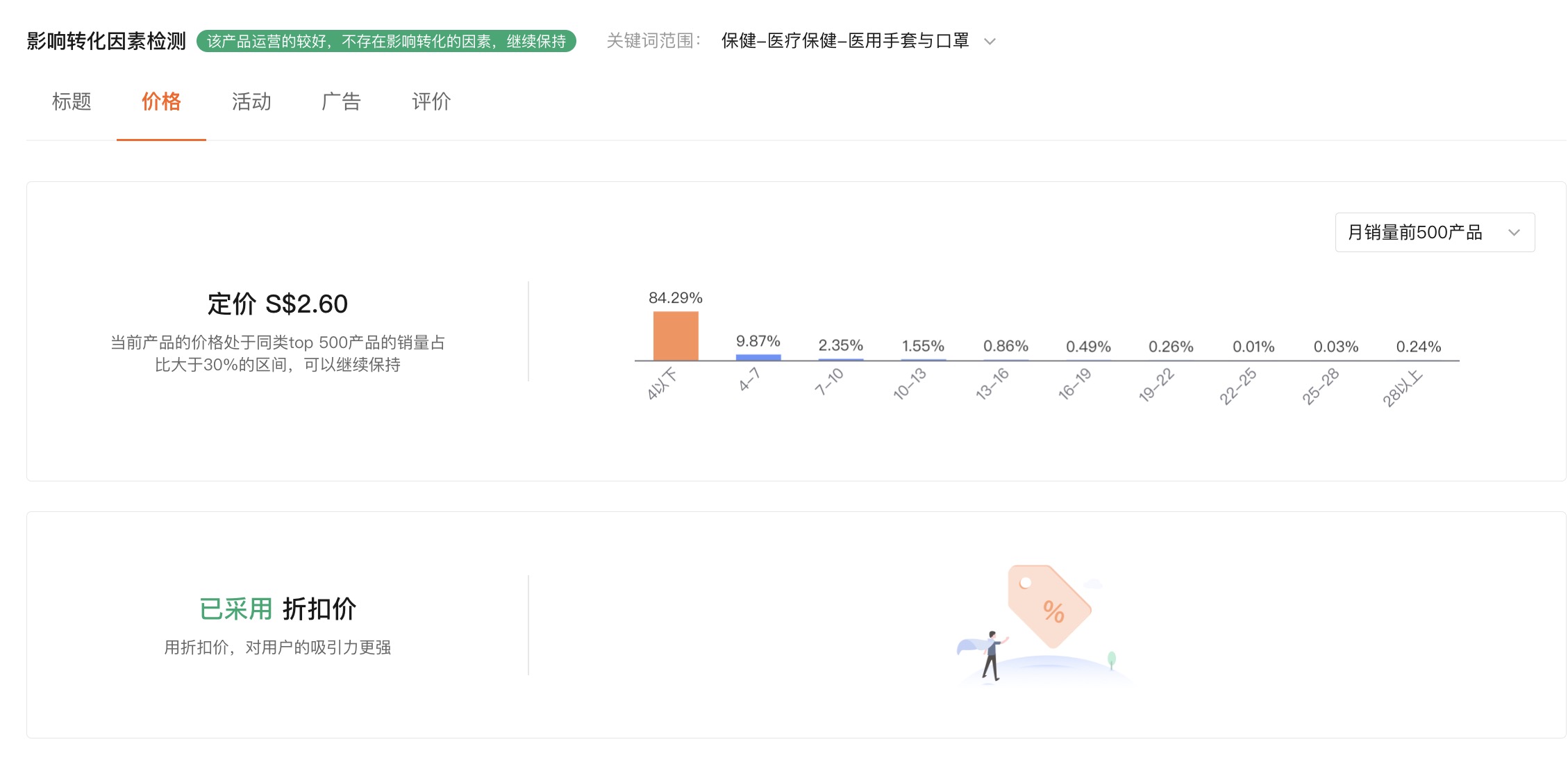The image size is (1568, 760).
Task: Click the 折扣价 heading
Action: [319, 609]
